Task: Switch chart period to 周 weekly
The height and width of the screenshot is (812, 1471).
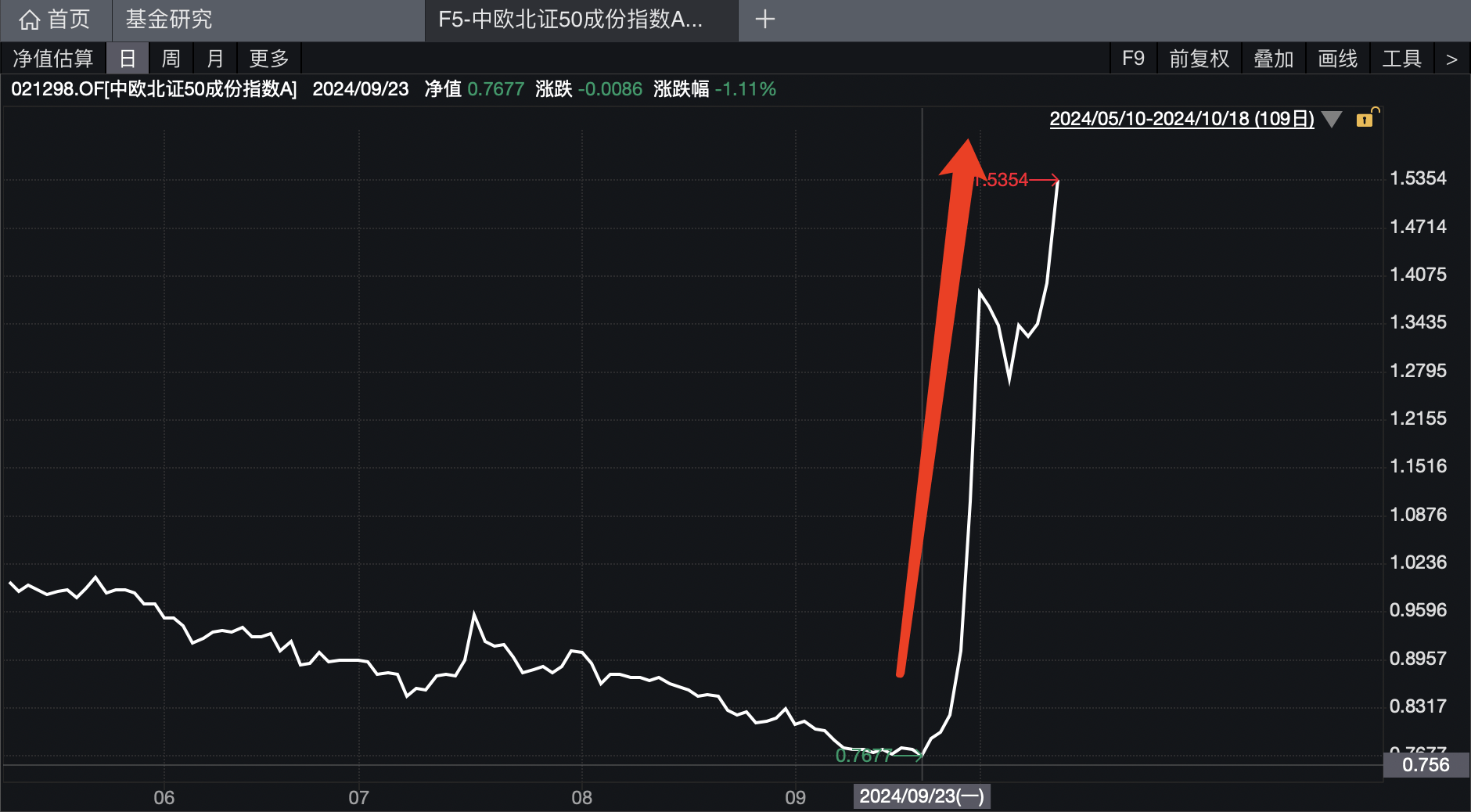Action: [171, 58]
